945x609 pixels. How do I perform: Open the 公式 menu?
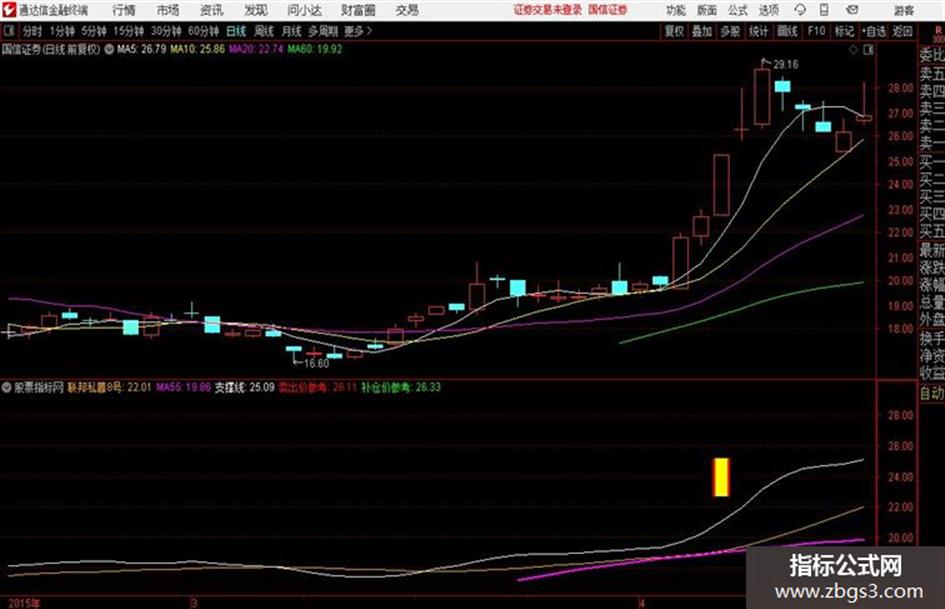click(738, 10)
